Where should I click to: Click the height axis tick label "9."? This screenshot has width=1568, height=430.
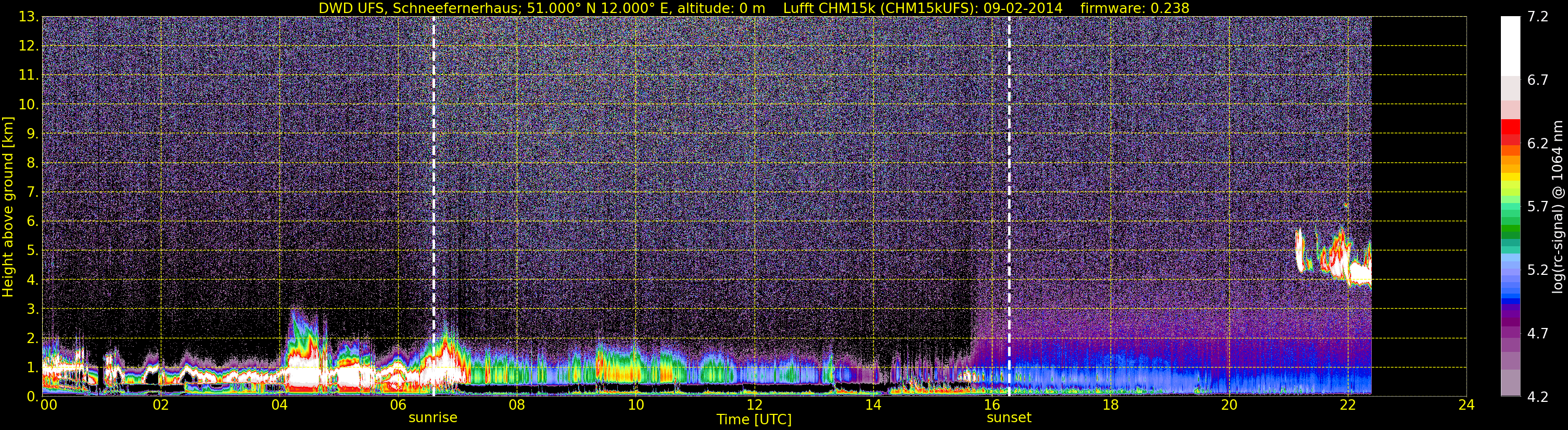coord(32,134)
